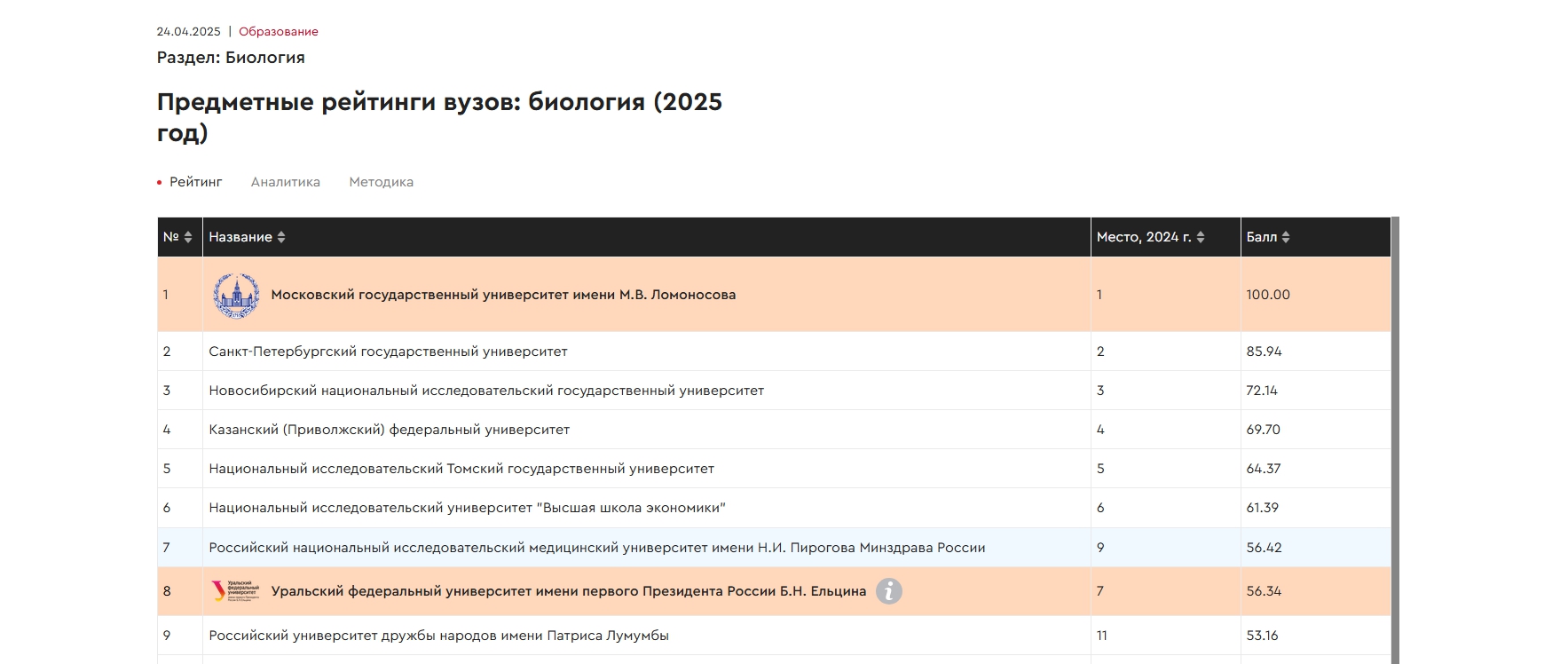This screenshot has height=664, width=1568.
Task: Click the page heading Предметные рейтинги вузов
Action: point(439,117)
